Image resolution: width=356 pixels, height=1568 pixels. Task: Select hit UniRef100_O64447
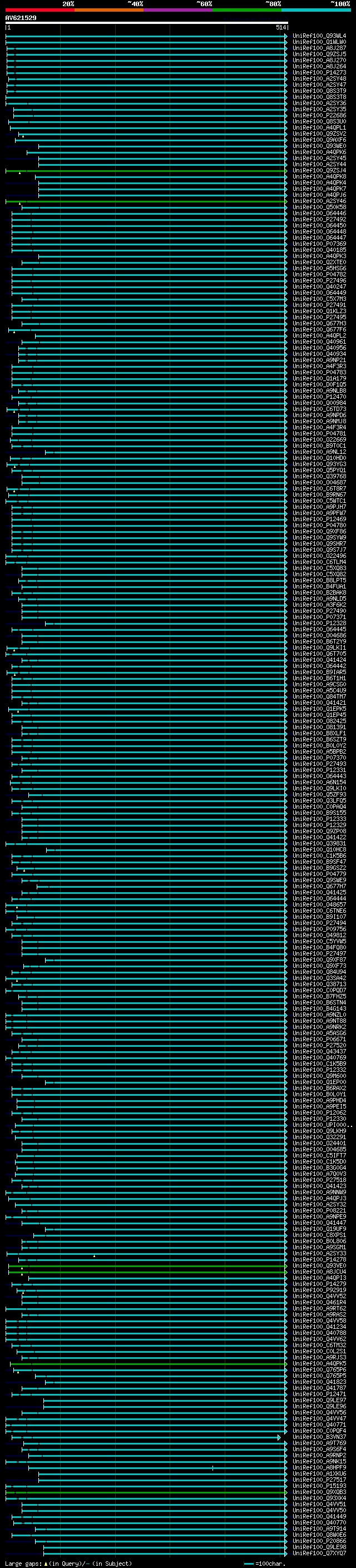pos(319,238)
